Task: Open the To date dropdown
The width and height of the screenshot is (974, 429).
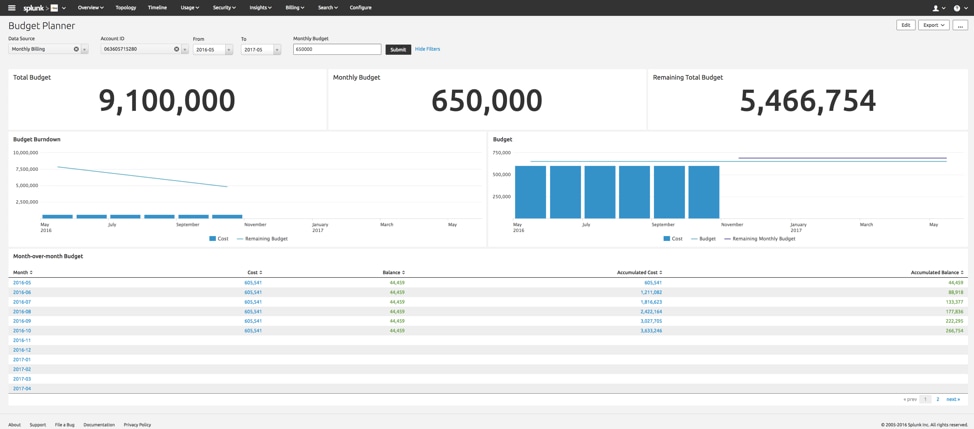Action: pos(261,49)
